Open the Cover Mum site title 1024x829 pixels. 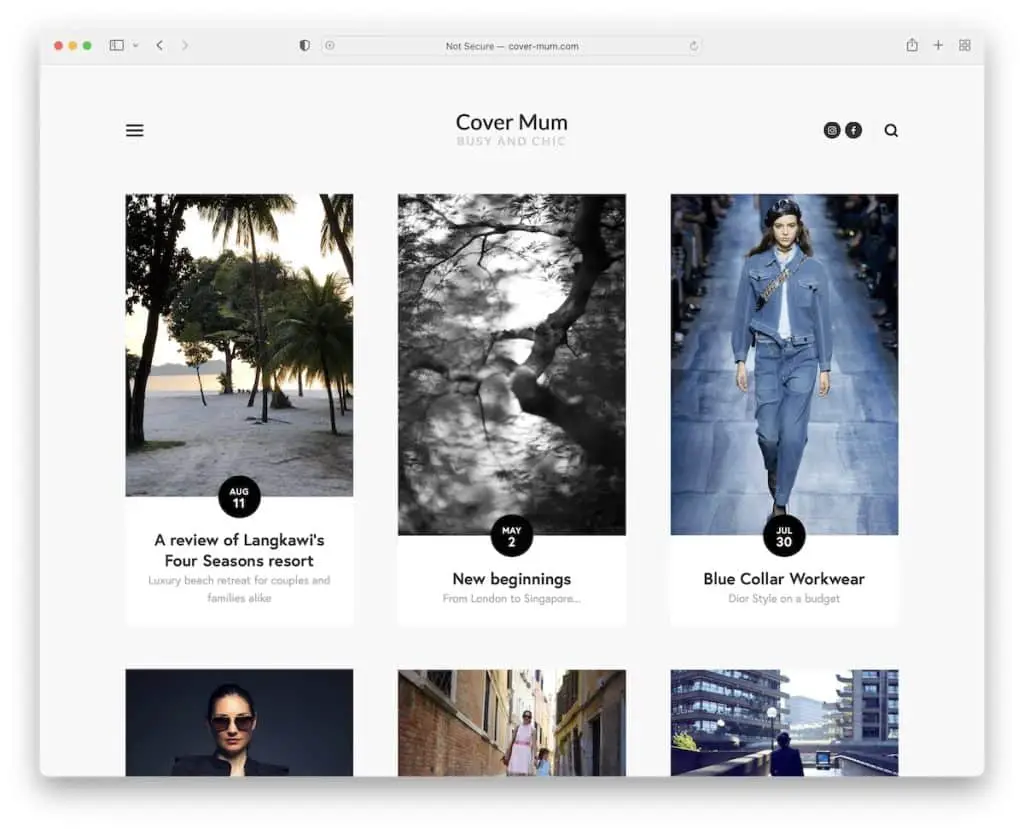[x=511, y=123]
